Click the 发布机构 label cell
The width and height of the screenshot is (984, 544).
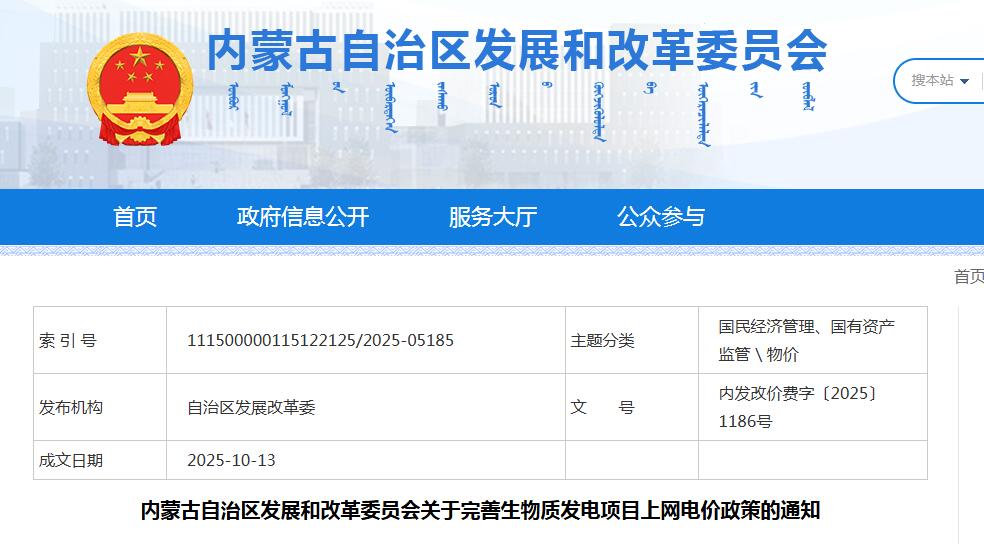pos(71,408)
